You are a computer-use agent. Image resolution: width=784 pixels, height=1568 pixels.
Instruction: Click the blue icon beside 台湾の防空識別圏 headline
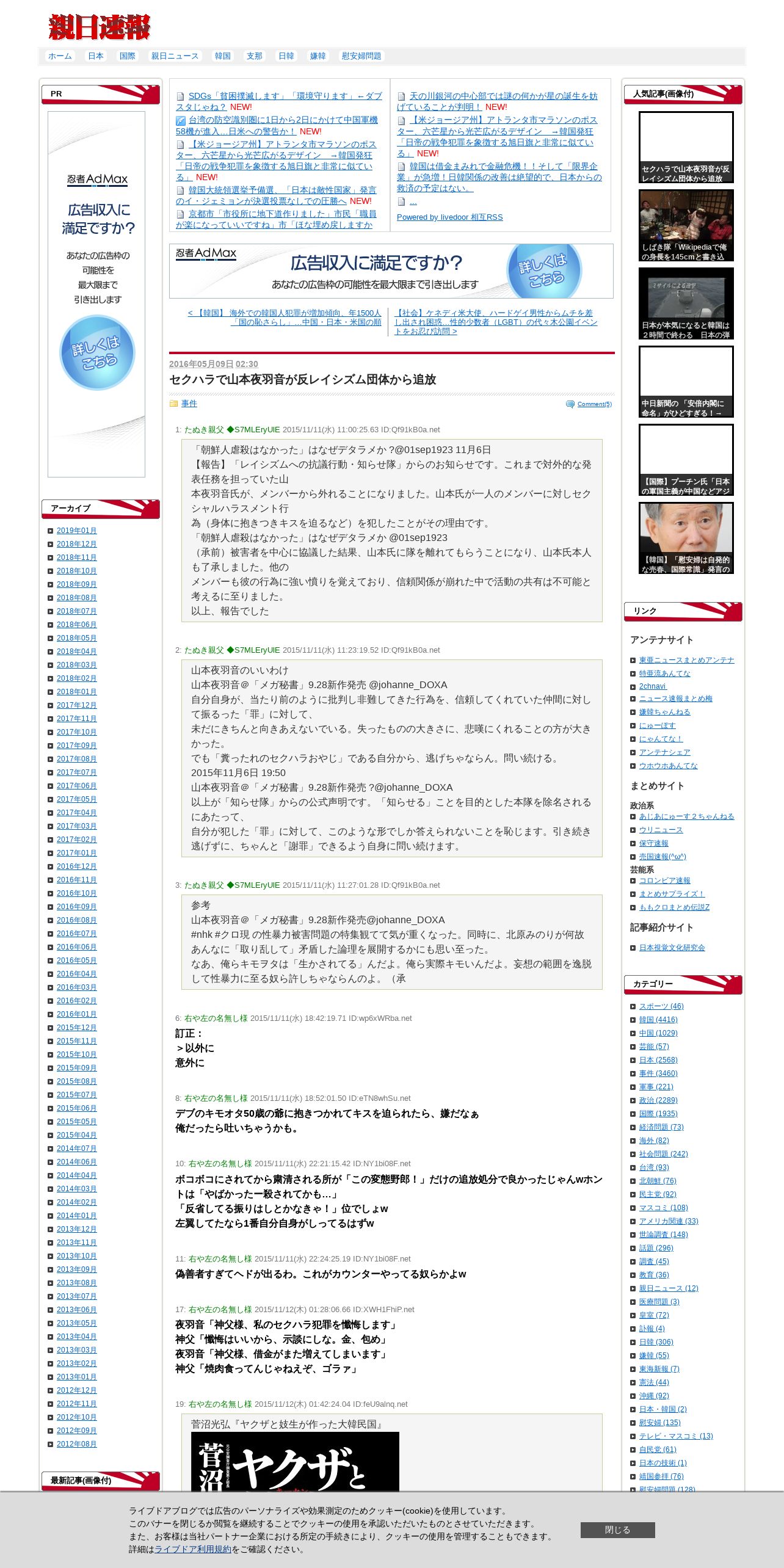(180, 120)
